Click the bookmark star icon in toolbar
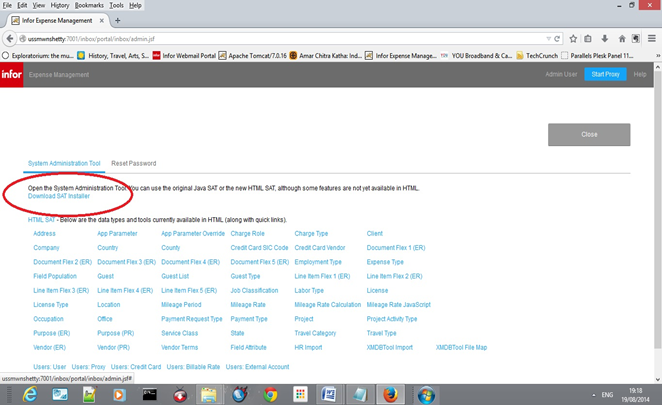 (572, 38)
